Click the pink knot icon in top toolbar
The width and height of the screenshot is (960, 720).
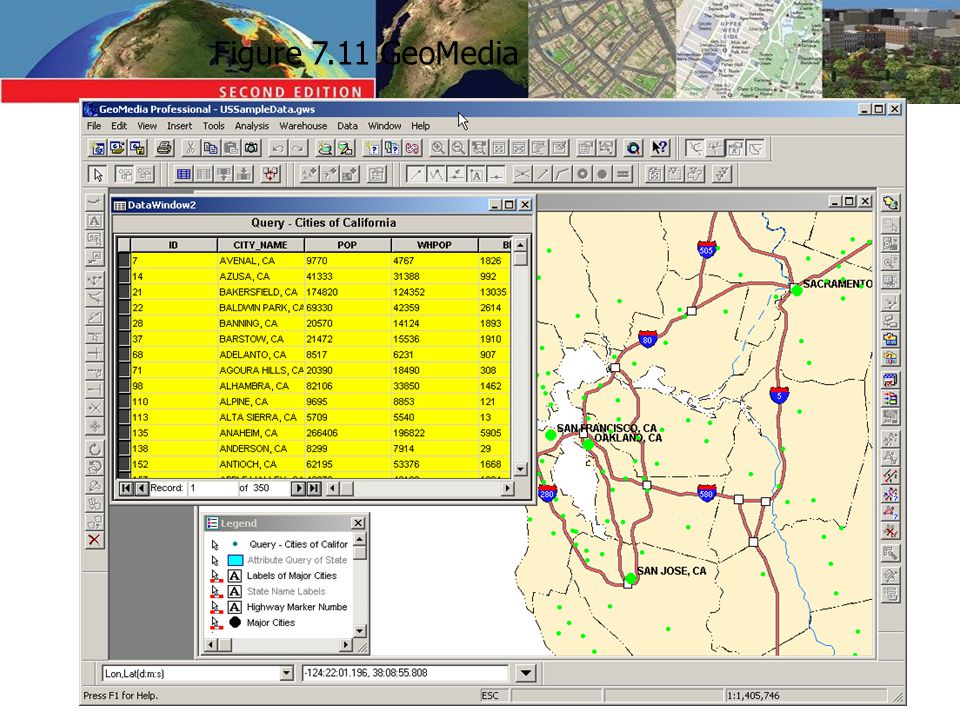click(412, 148)
